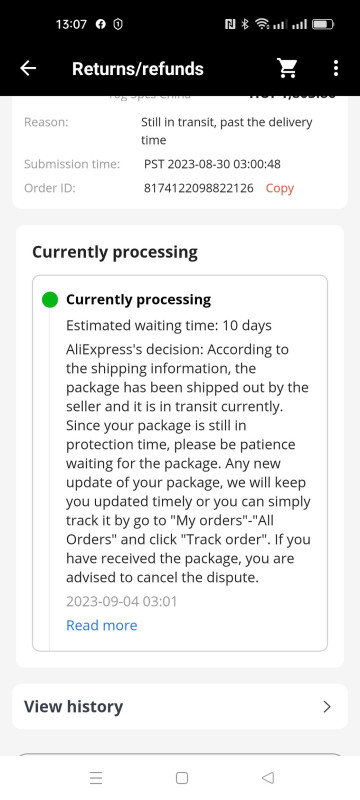360x800 pixels.
Task: Tap the back arrow in header
Action: (28, 68)
